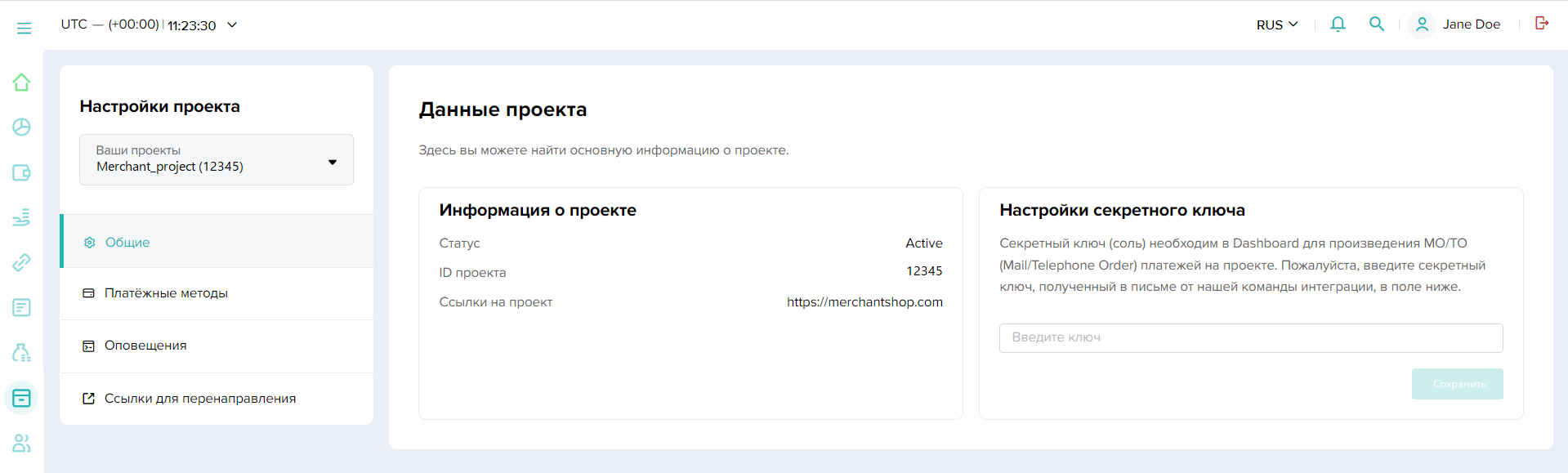Expand the UTC timezone dropdown
The image size is (1568, 473).
[232, 25]
